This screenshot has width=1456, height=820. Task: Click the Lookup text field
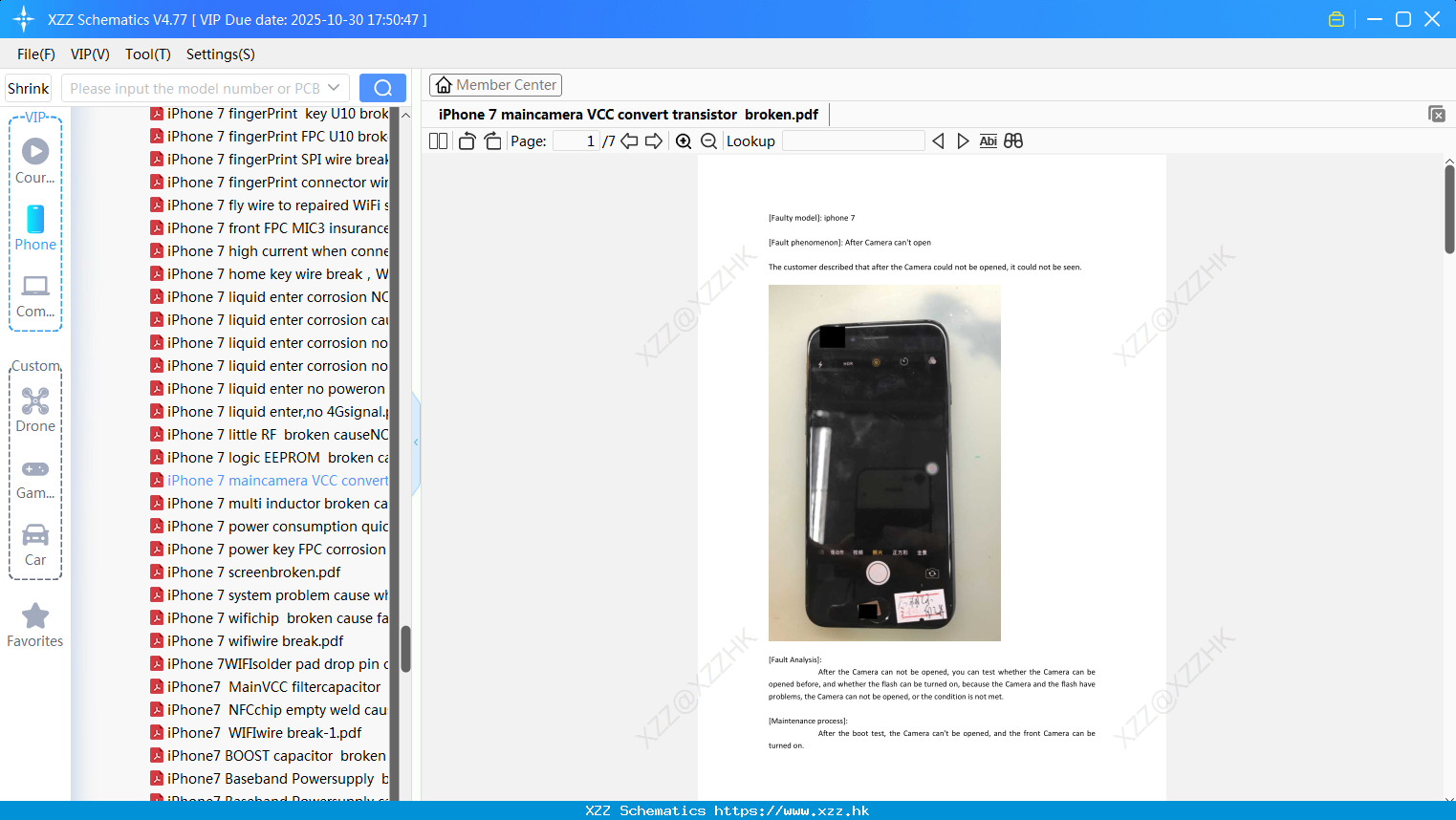[x=853, y=141]
